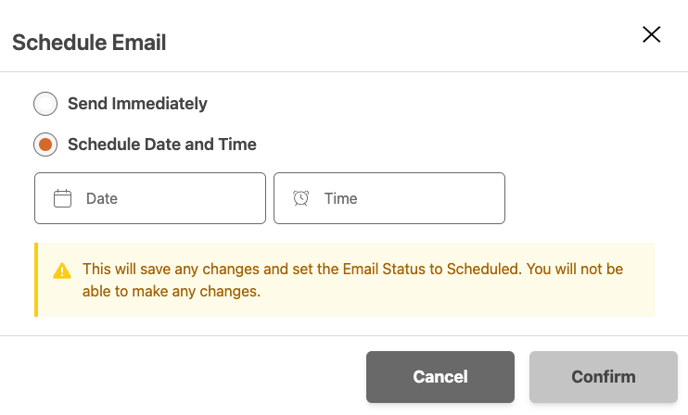Click the Send Immediately label text
This screenshot has width=688, height=415.
click(137, 104)
